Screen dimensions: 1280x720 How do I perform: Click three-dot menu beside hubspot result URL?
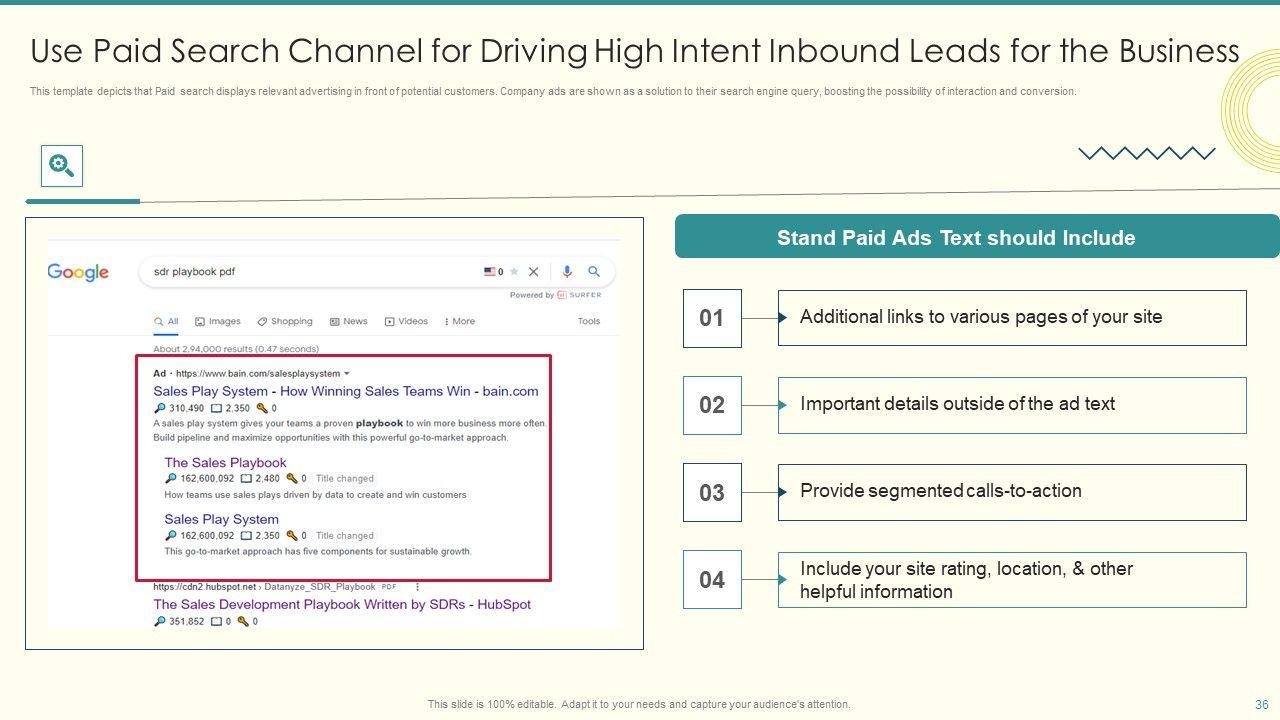(x=417, y=587)
